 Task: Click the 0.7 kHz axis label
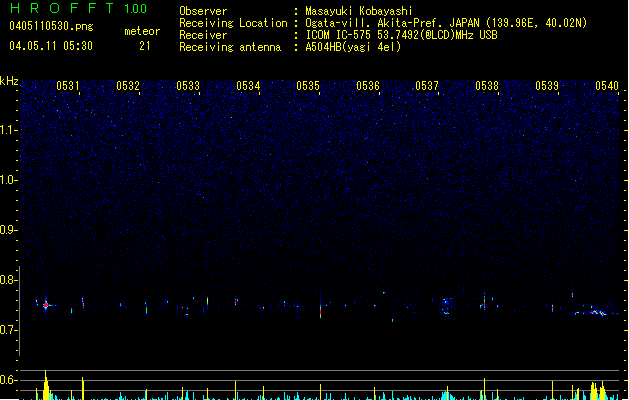8,330
